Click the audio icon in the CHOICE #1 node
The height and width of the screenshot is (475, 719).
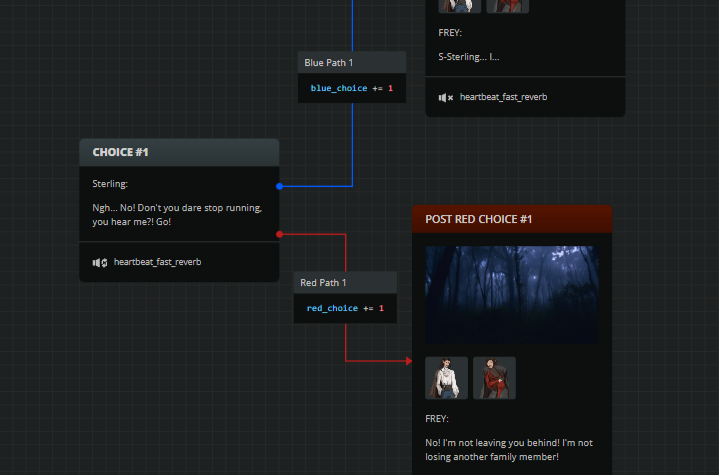(100, 262)
